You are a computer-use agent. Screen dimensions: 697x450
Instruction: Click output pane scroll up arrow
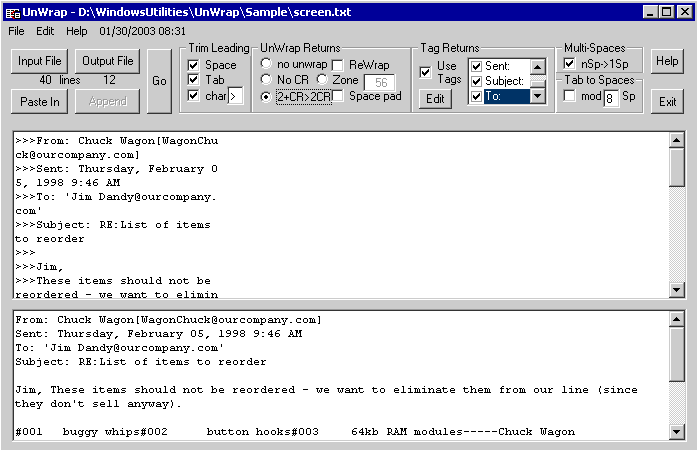click(677, 319)
